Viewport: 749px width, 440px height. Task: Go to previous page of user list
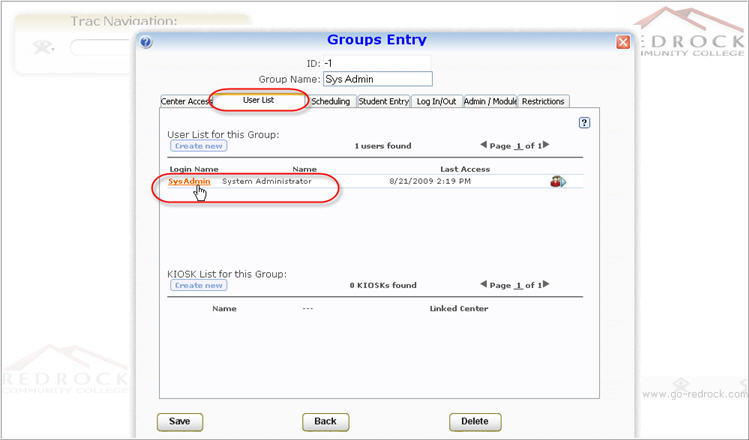tap(483, 145)
